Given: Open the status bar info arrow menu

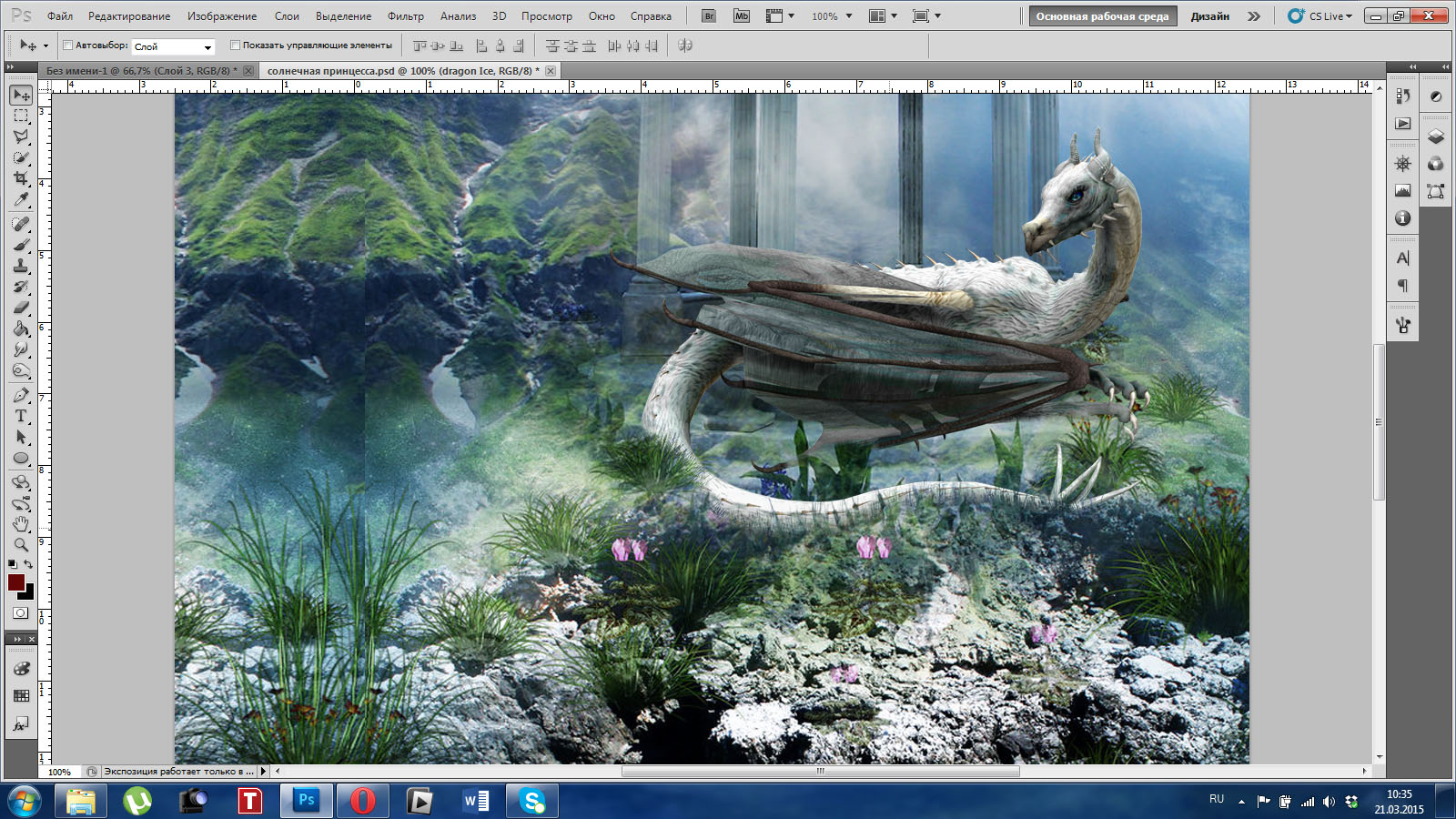Looking at the screenshot, I should (x=264, y=771).
